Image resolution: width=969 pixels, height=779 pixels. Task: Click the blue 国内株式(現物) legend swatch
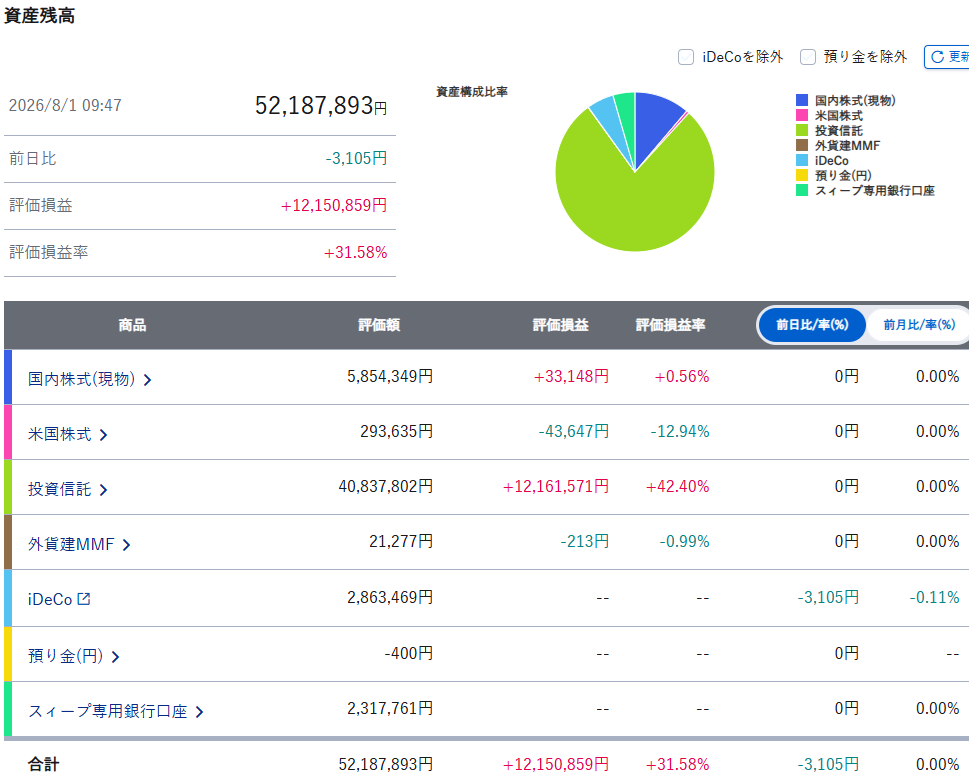tap(802, 100)
